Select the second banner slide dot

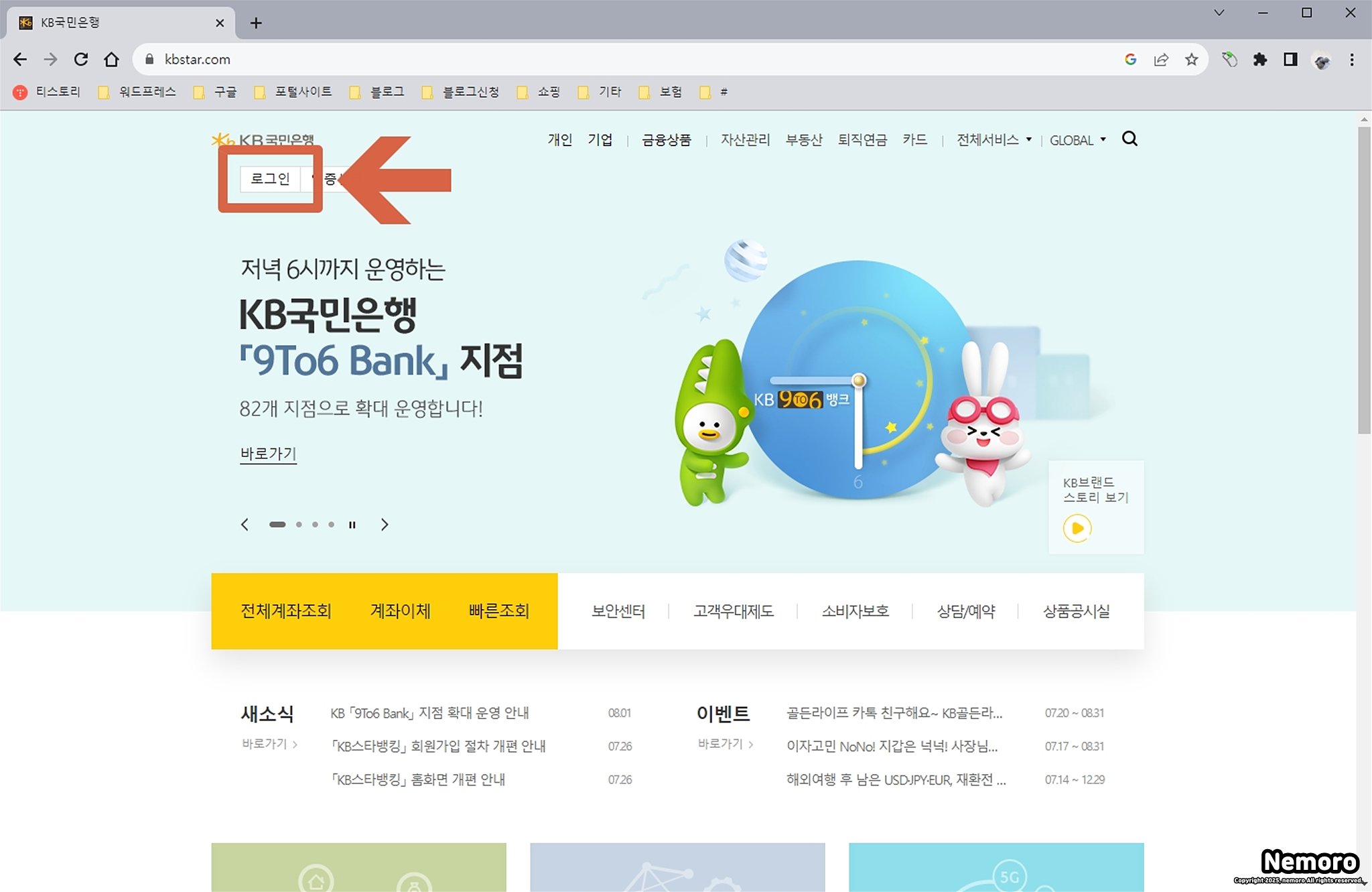tap(299, 525)
